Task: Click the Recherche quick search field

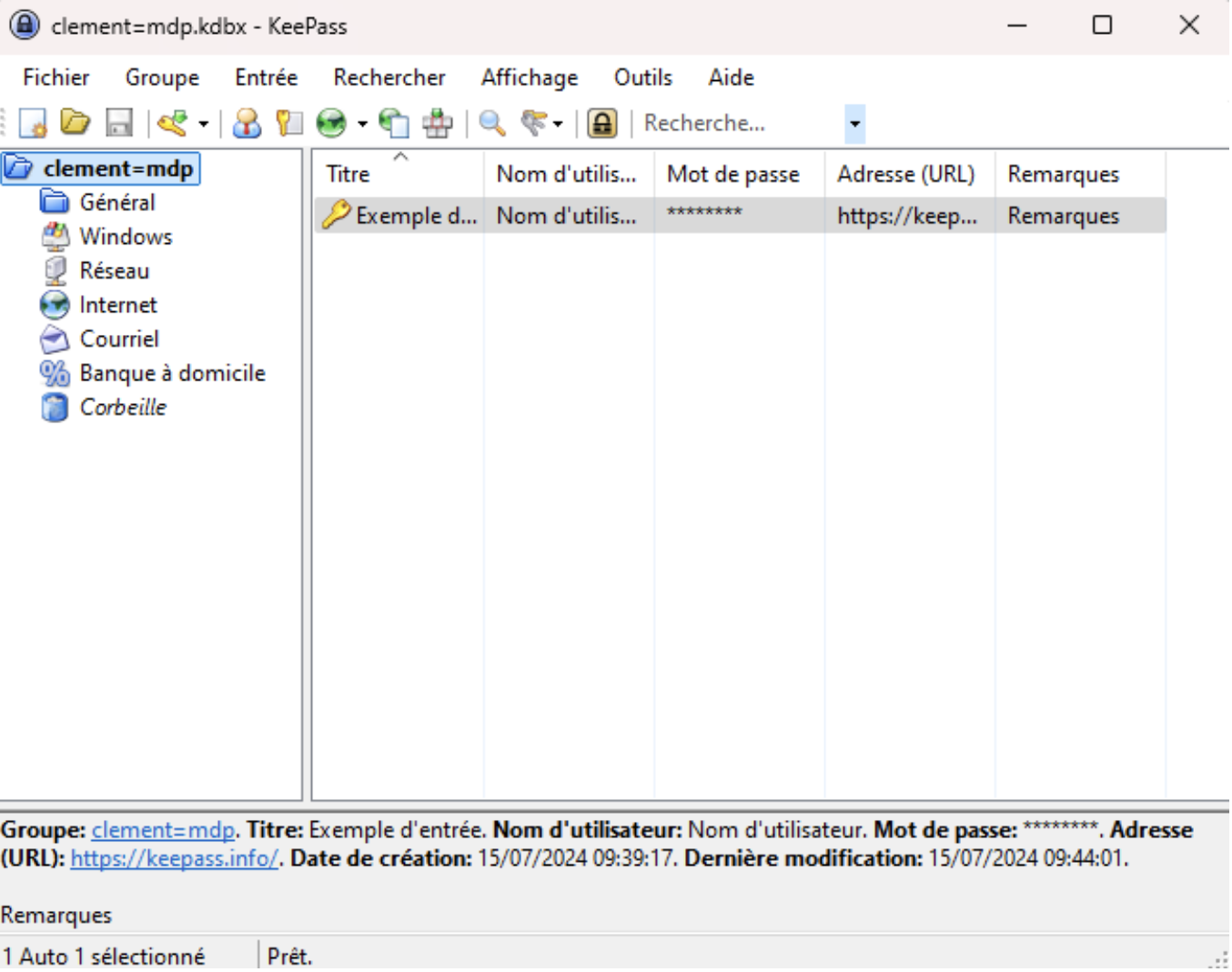Action: (x=742, y=123)
